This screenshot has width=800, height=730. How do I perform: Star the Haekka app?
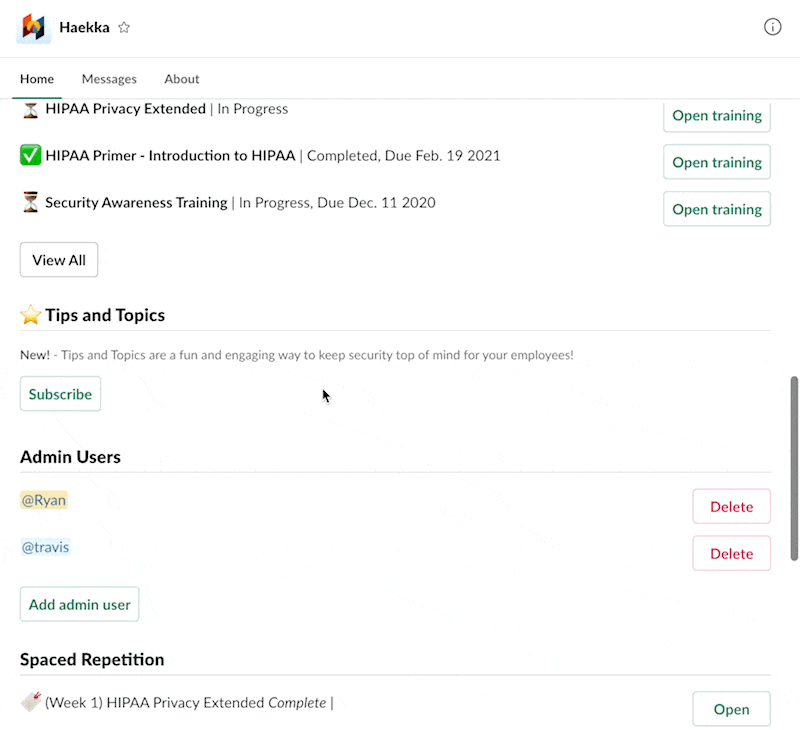(x=124, y=28)
